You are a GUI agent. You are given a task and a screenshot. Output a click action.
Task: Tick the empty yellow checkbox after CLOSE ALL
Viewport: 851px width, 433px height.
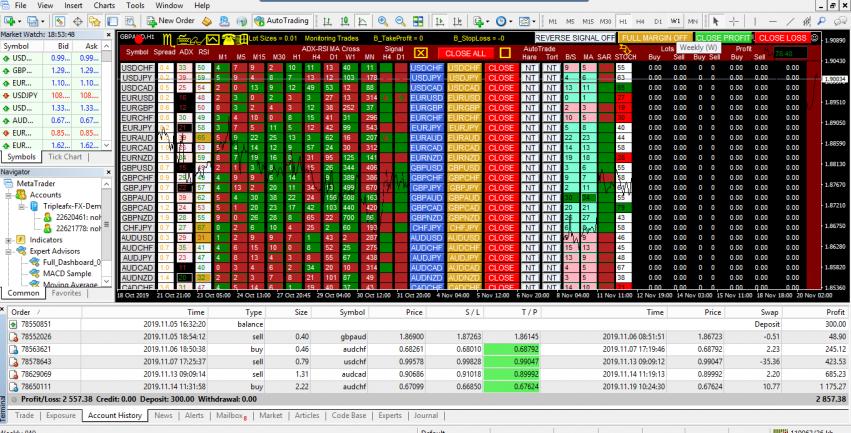505,53
